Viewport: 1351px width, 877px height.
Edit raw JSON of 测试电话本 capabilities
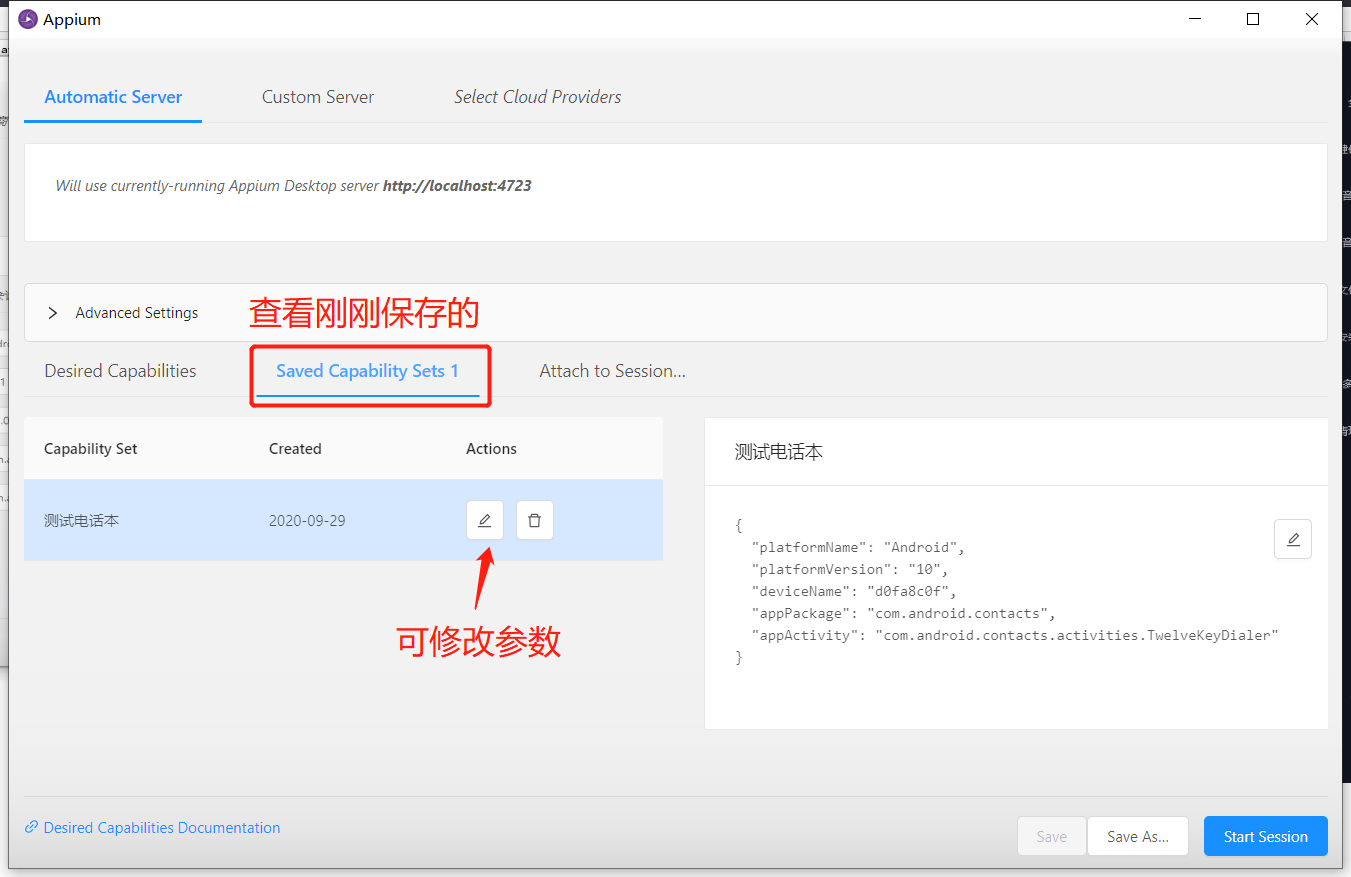tap(1293, 539)
